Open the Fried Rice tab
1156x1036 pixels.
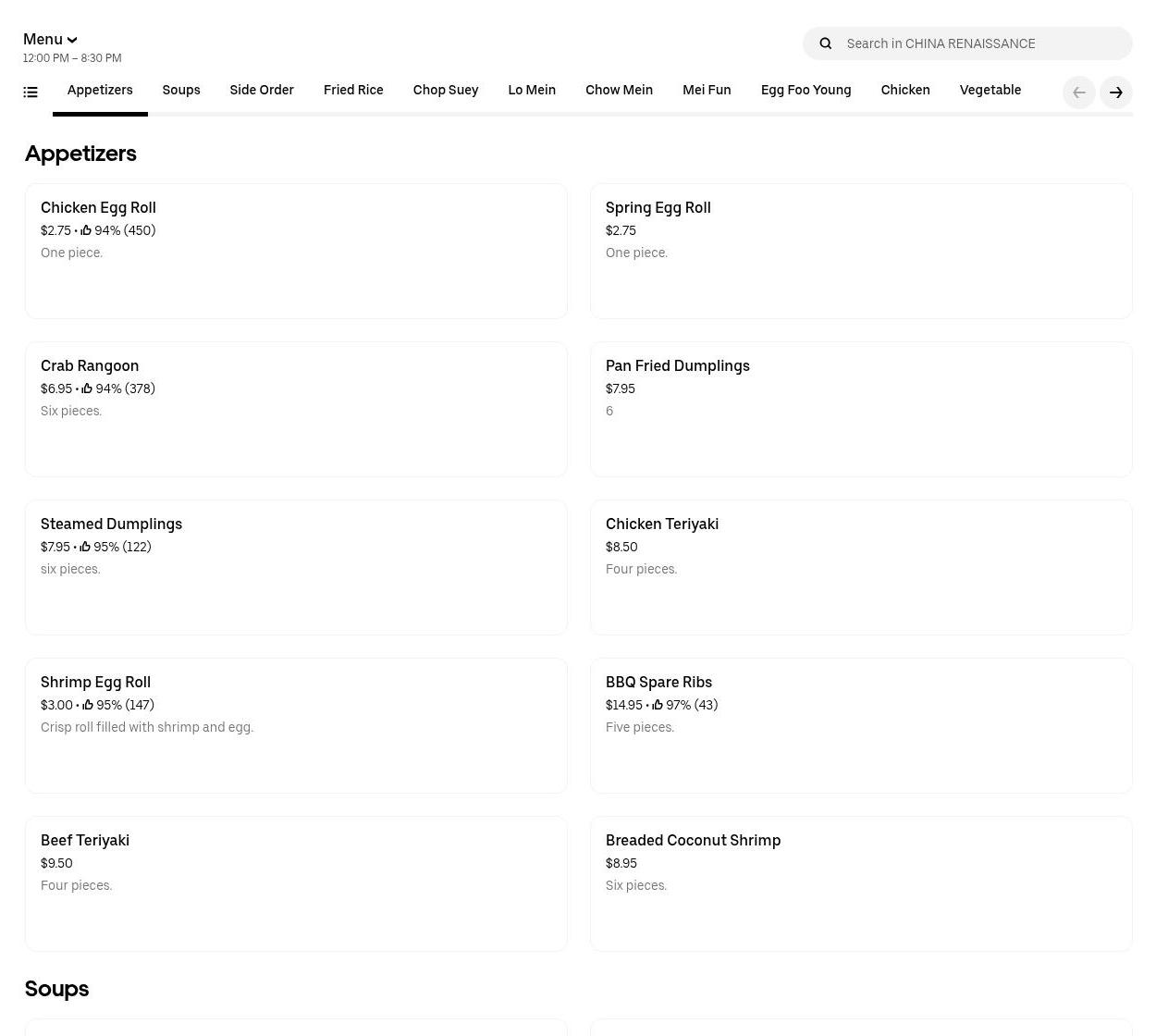[x=353, y=90]
